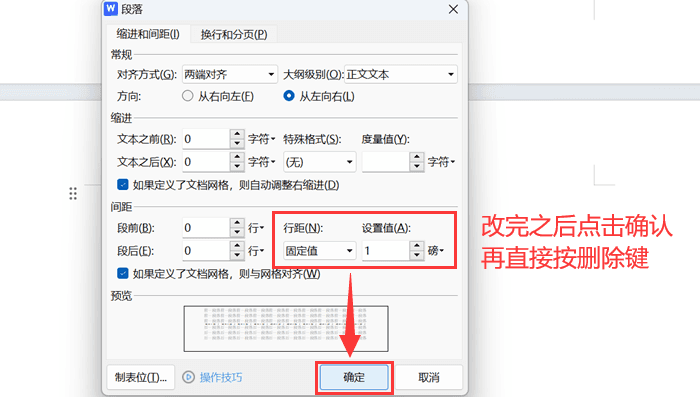Uncheck the 与网格对齐 checkbox

point(122,273)
